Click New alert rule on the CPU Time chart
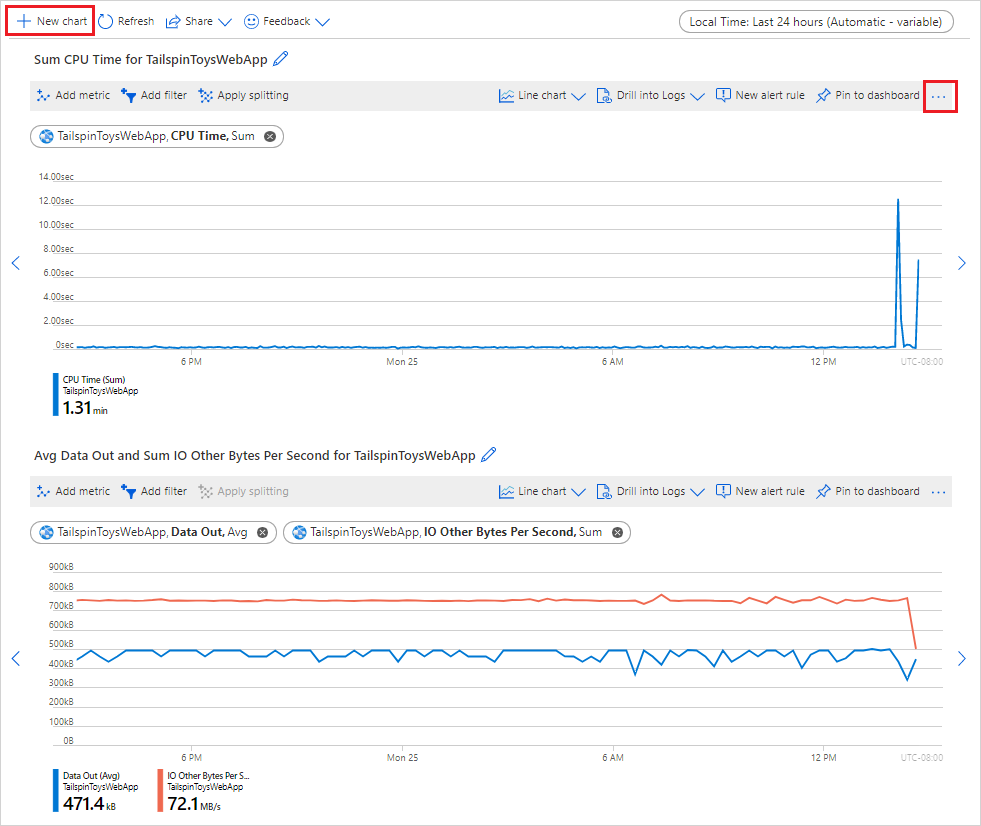The image size is (981, 826). point(762,96)
